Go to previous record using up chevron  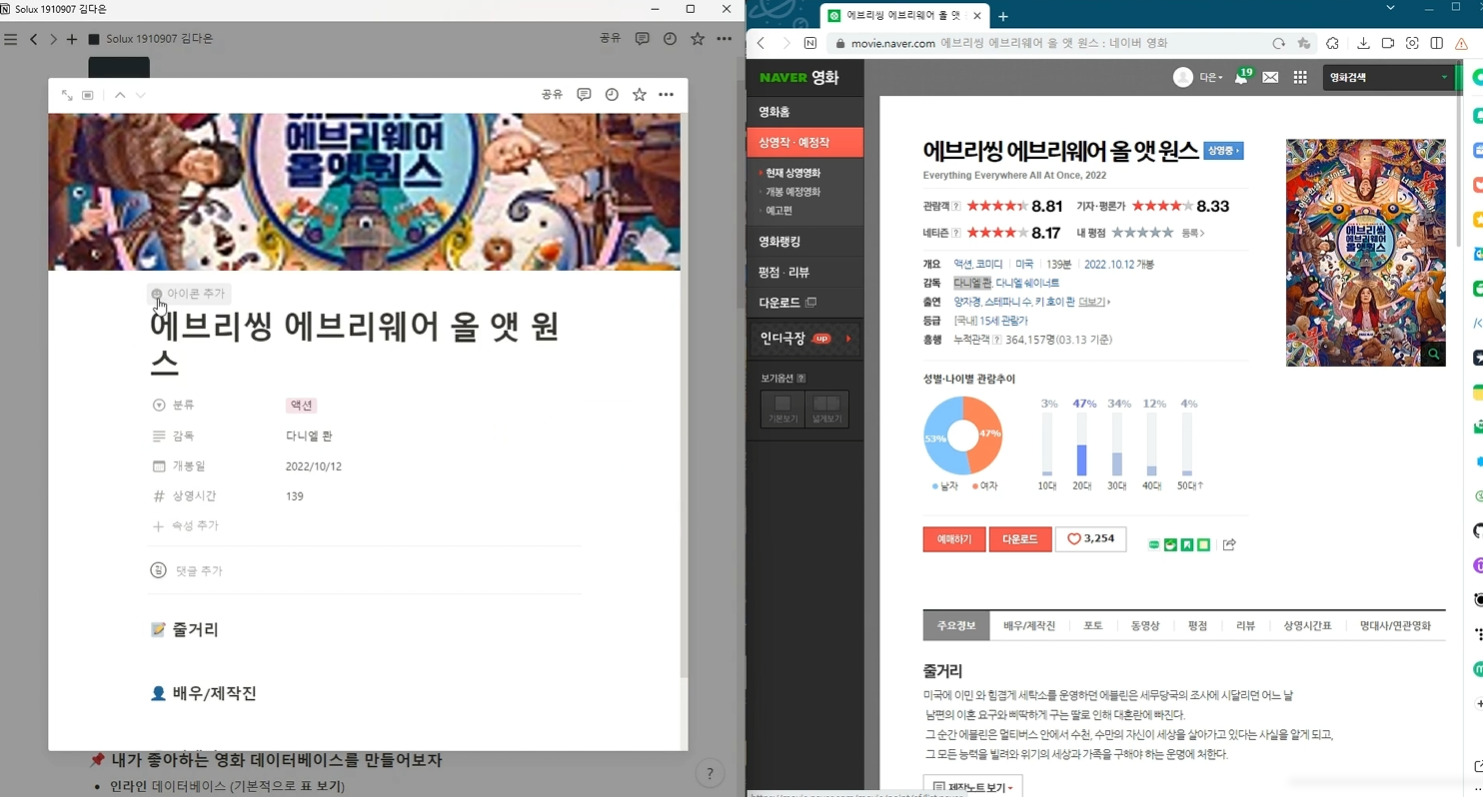coord(120,95)
